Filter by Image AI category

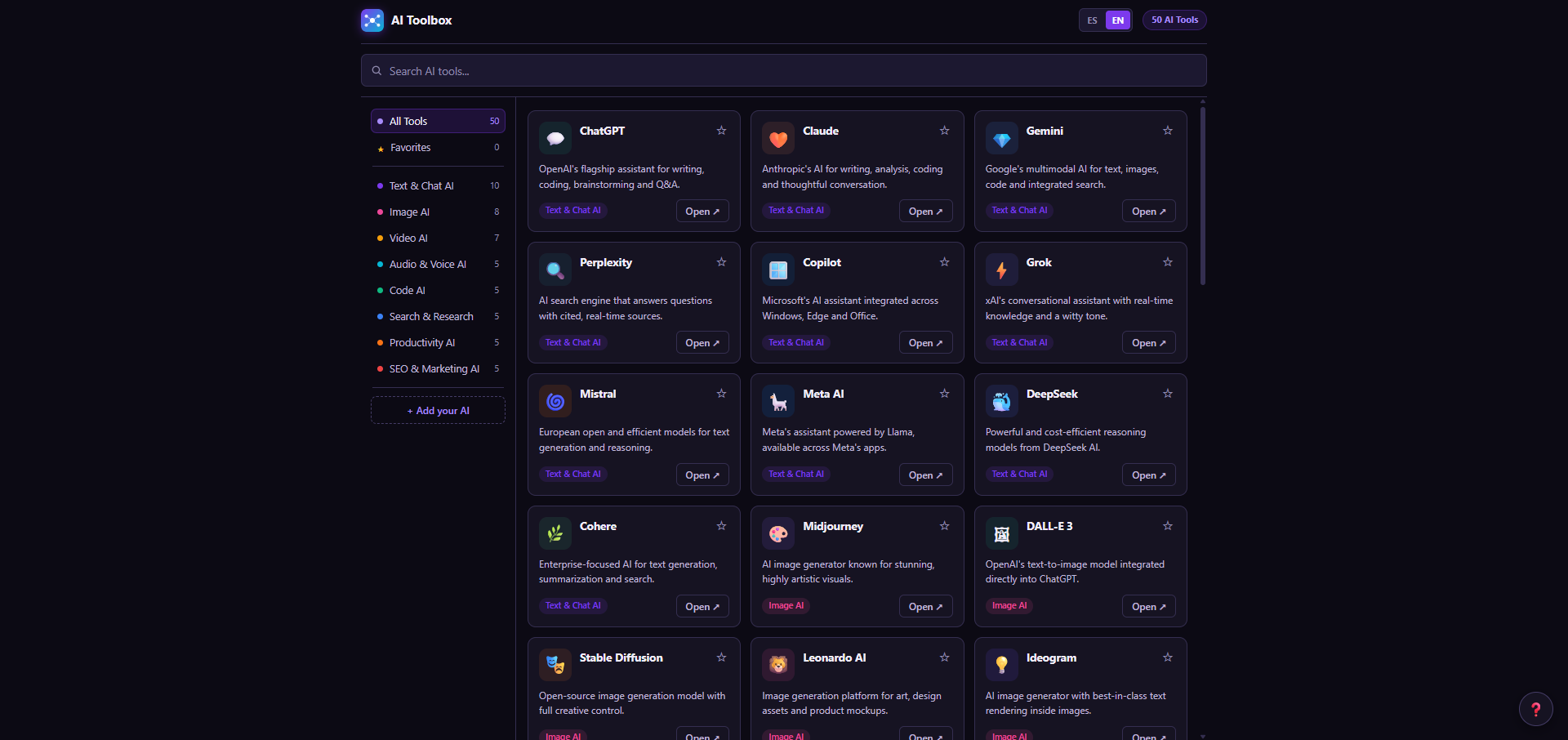[438, 212]
